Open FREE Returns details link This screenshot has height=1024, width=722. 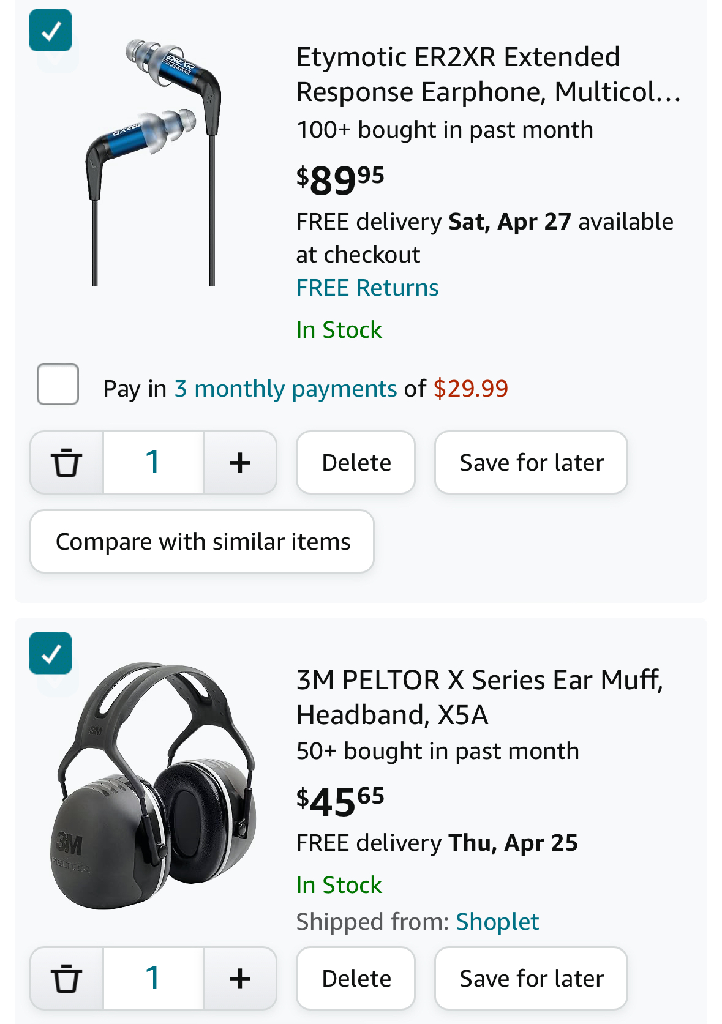[368, 288]
